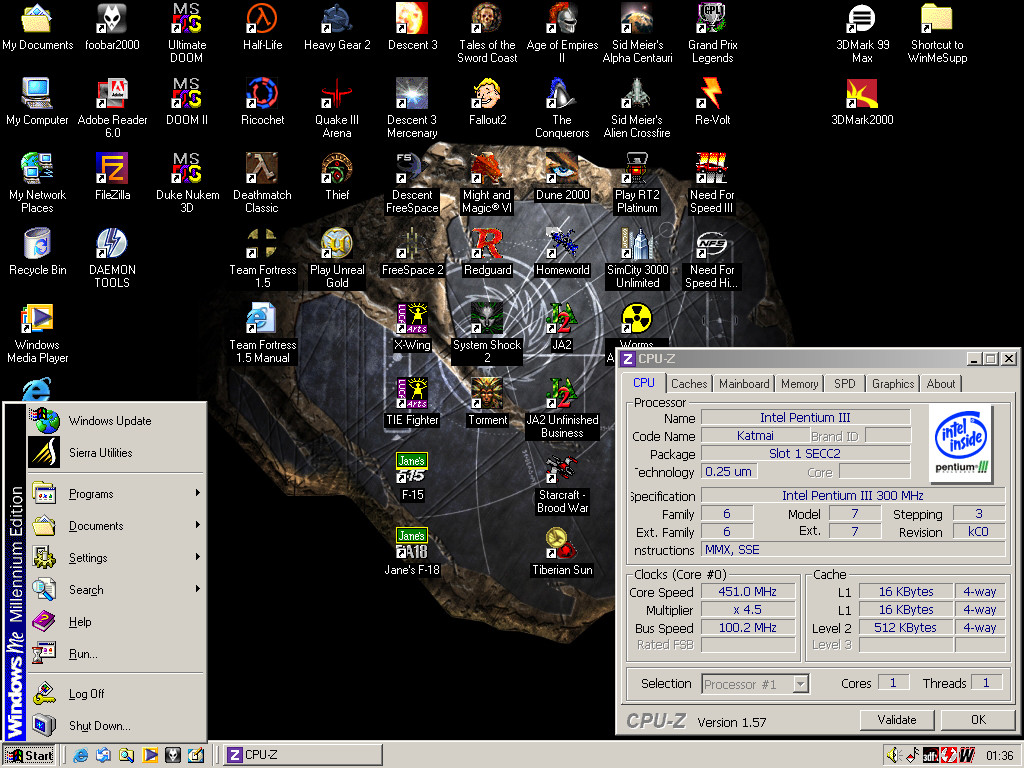Click the volume speaker tray icon
This screenshot has width=1024, height=768.
point(894,755)
